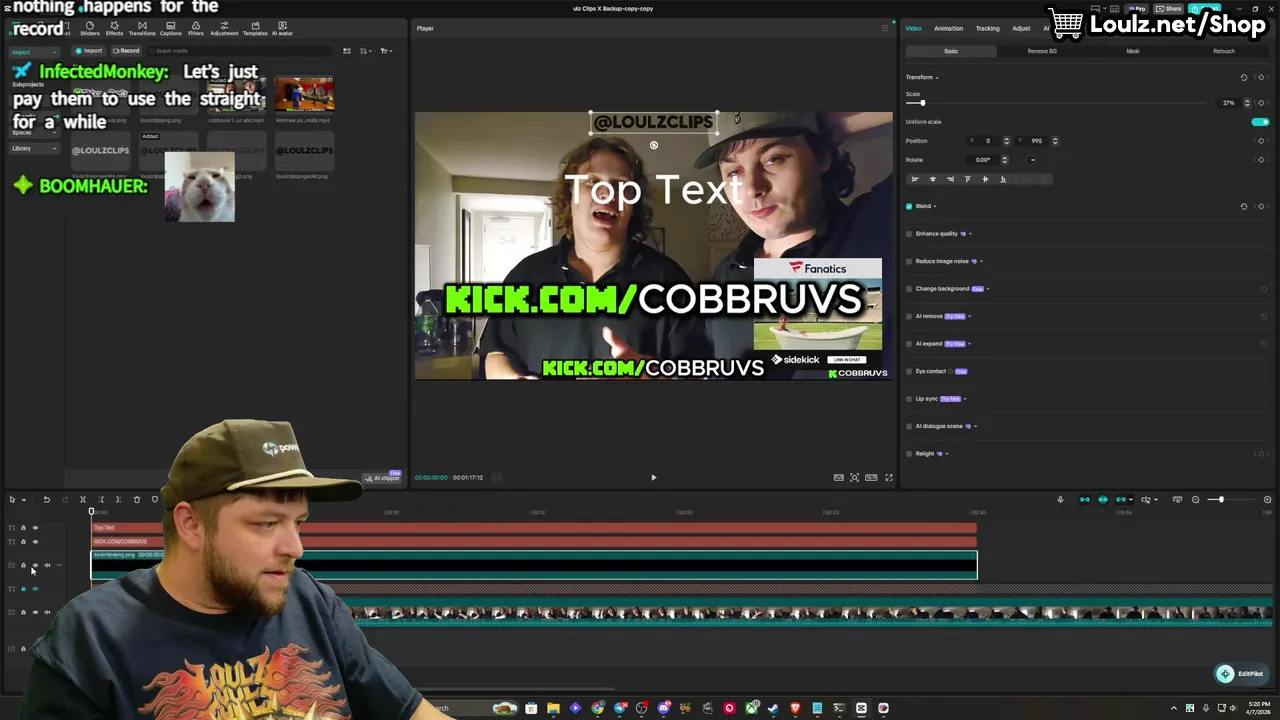Select the Mask sub-tab
The image size is (1280, 720).
coord(1133,51)
